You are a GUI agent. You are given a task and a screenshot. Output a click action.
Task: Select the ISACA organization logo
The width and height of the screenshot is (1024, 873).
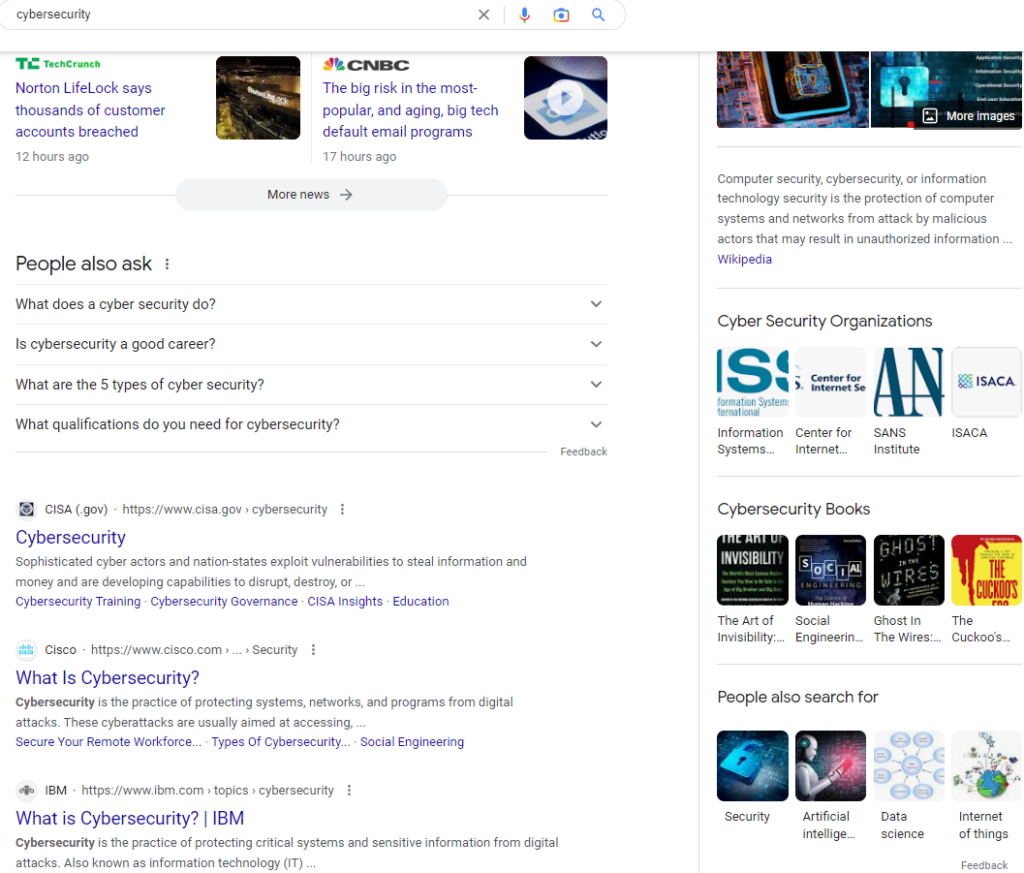click(986, 383)
